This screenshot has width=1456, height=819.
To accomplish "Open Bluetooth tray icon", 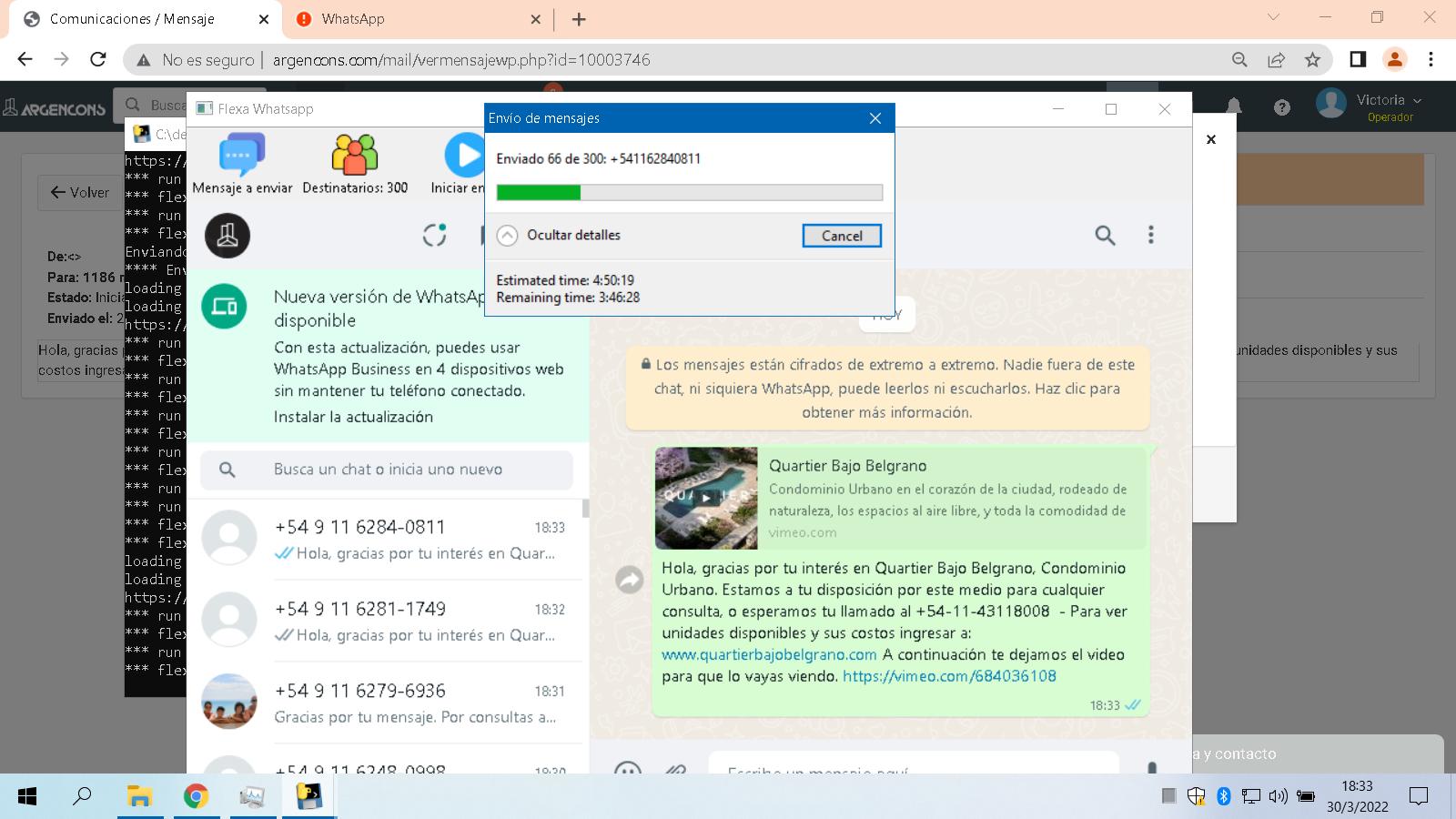I will point(1223,796).
